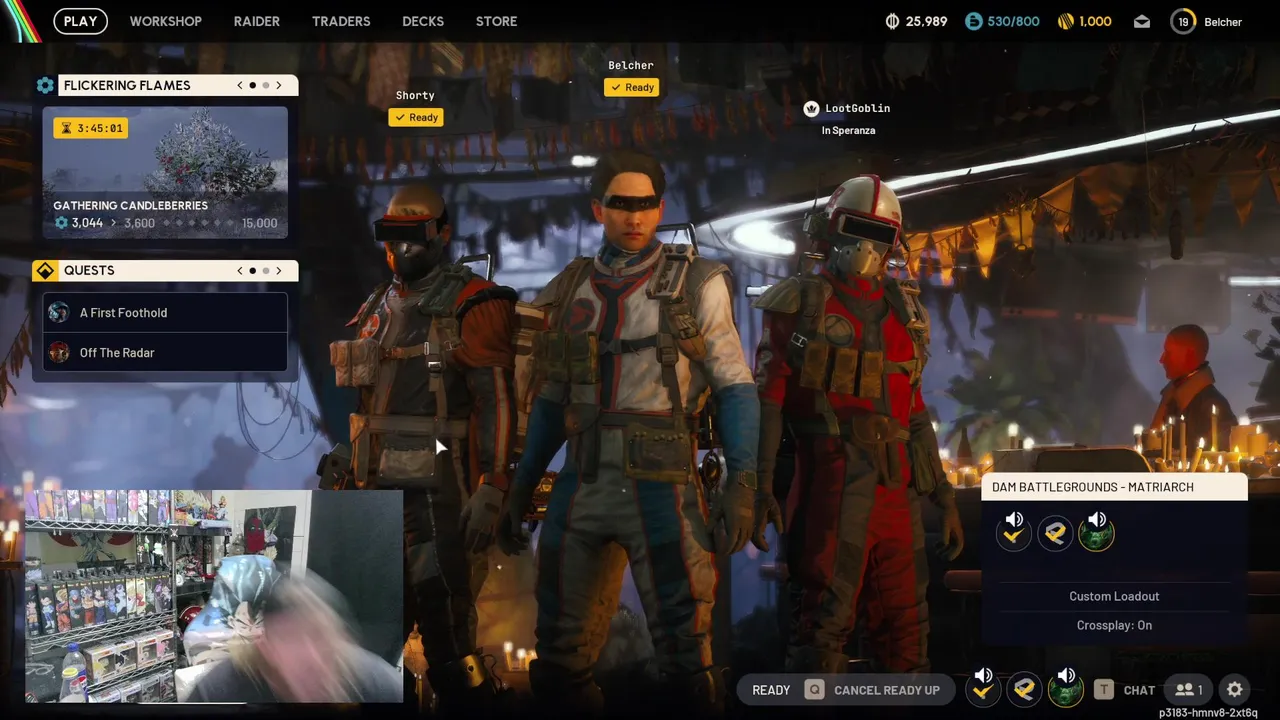Click LootGoblin's crown leader icon
The height and width of the screenshot is (720, 1280).
[x=811, y=108]
